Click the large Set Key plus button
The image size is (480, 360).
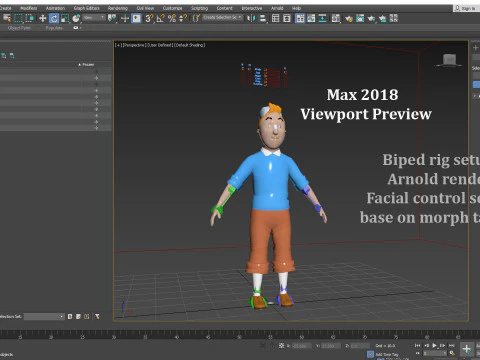coord(467,349)
